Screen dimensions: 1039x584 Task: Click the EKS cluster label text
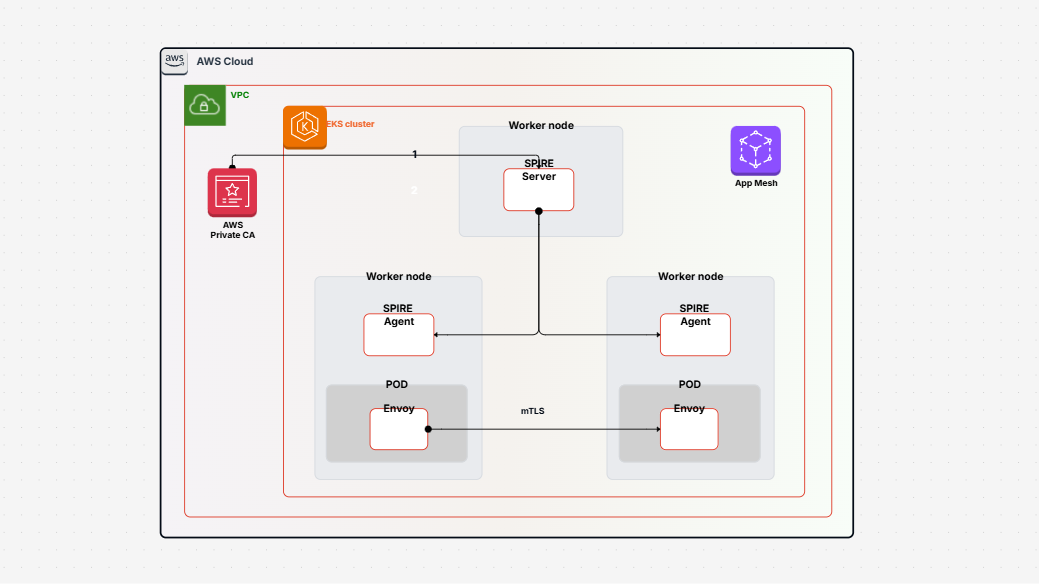(351, 124)
